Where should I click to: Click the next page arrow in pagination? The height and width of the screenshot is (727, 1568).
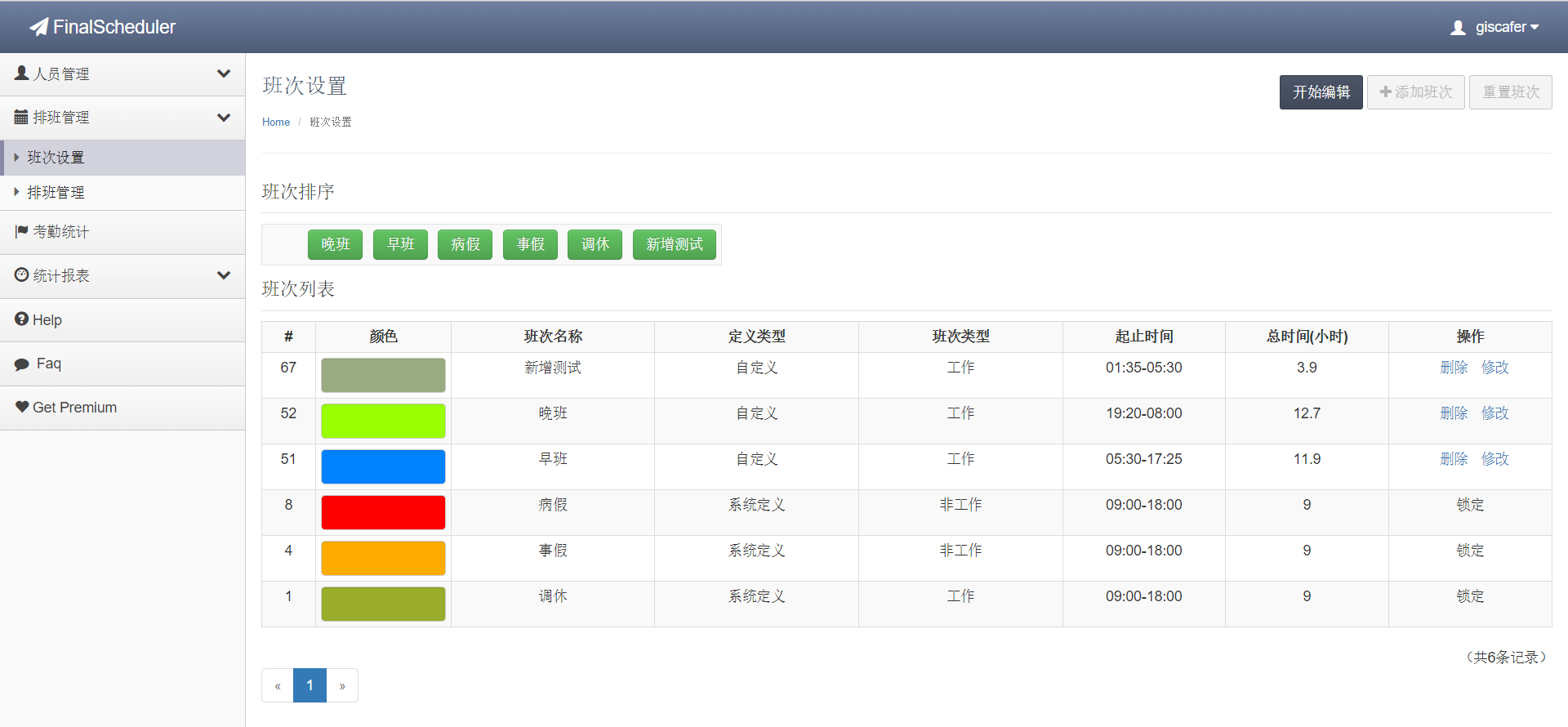point(342,685)
